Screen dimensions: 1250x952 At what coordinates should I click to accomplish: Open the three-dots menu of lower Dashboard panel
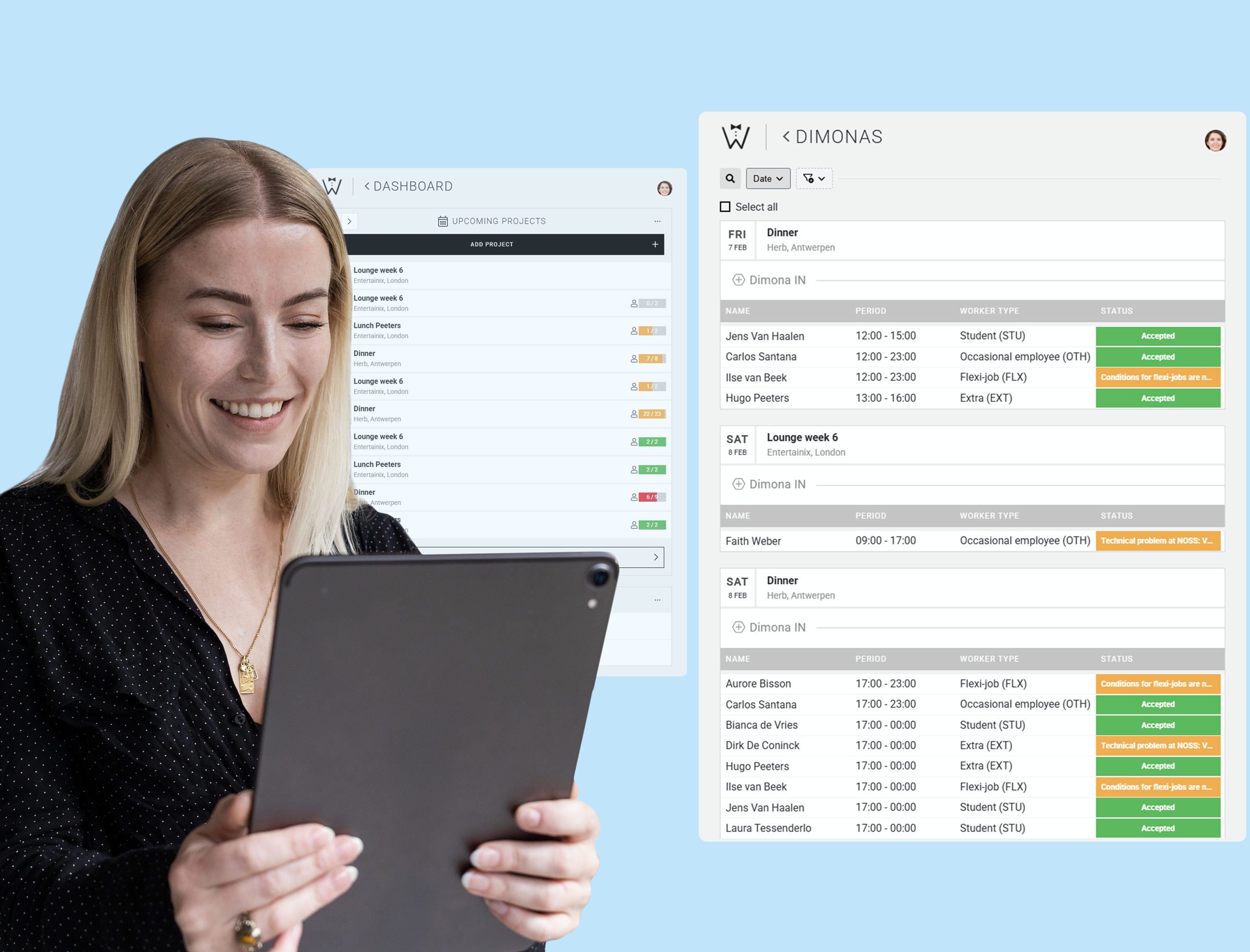pyautogui.click(x=657, y=600)
